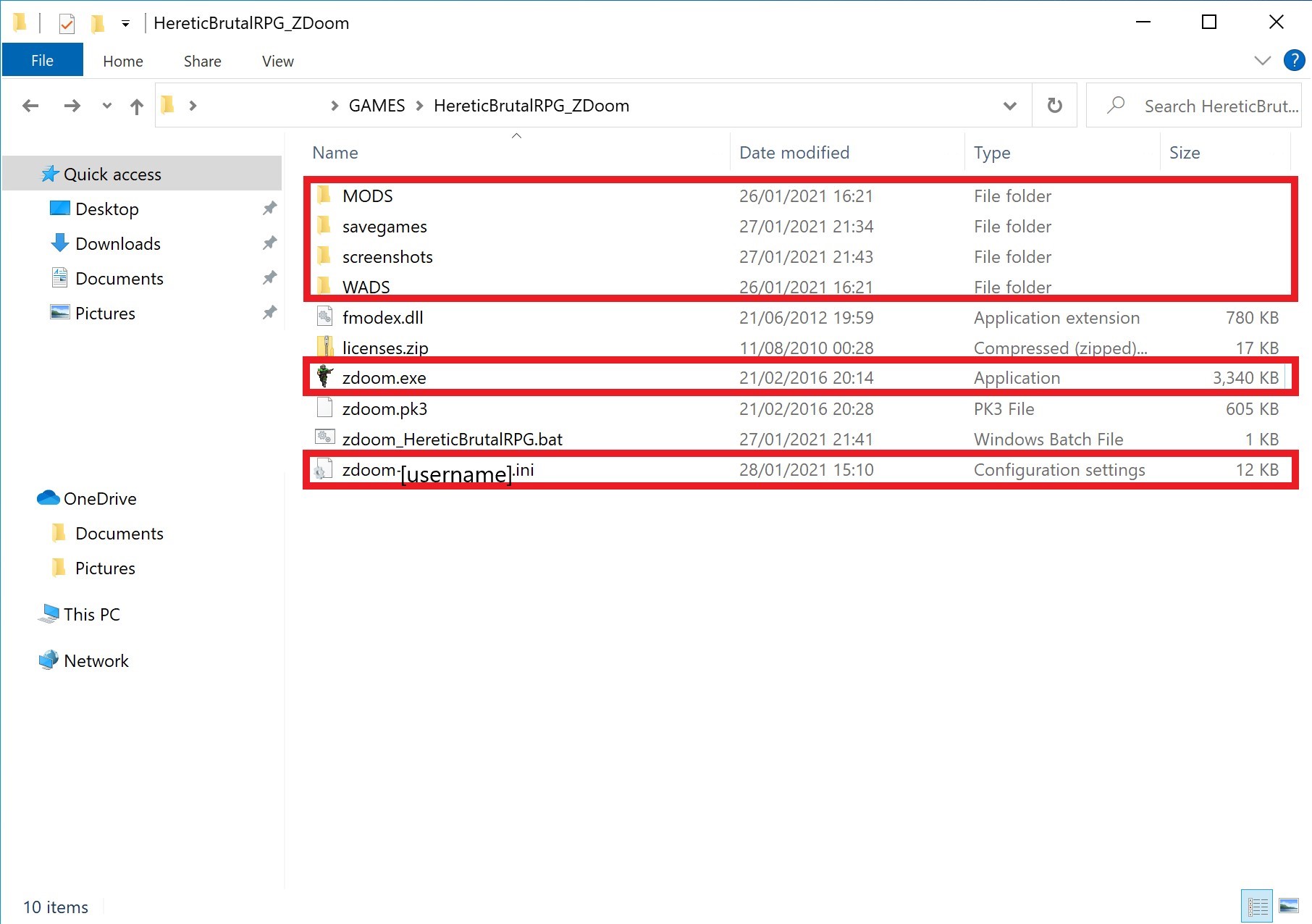Sort by Date modified column header
Viewport: 1312px width, 924px height.
coord(794,153)
